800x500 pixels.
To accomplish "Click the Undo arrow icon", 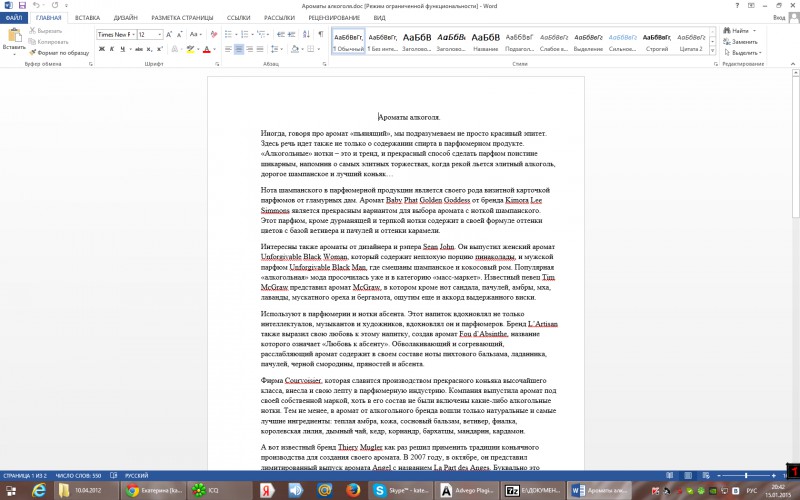I will coord(36,5).
